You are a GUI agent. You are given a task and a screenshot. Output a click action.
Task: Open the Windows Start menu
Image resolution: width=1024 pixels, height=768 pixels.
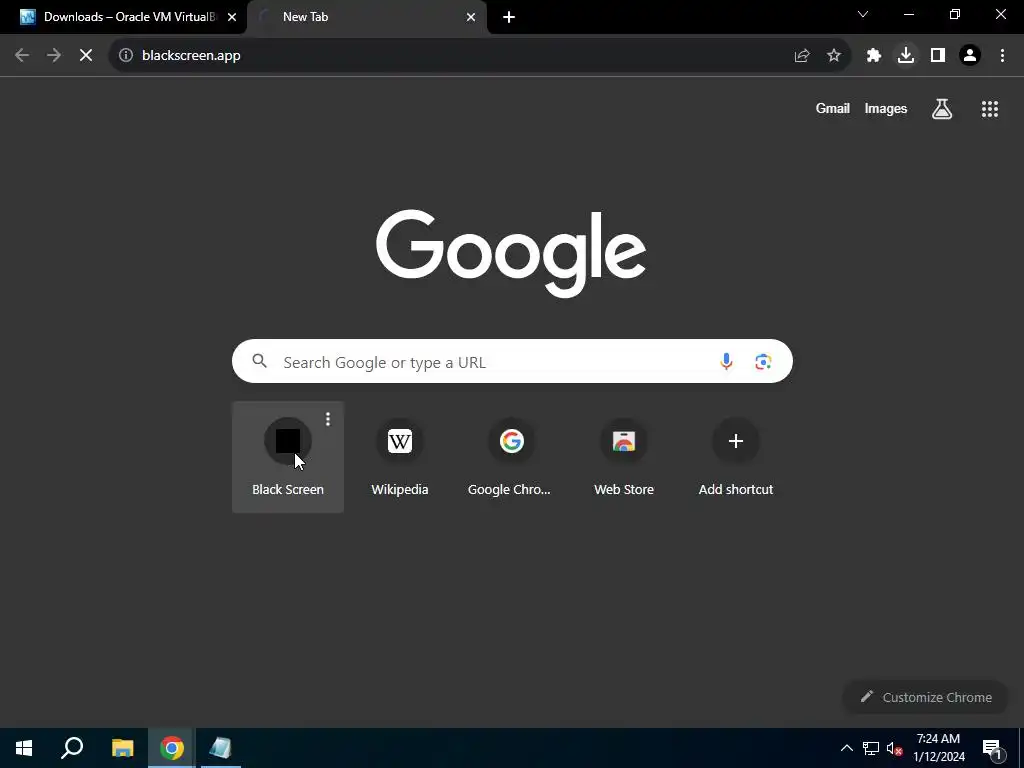24,748
